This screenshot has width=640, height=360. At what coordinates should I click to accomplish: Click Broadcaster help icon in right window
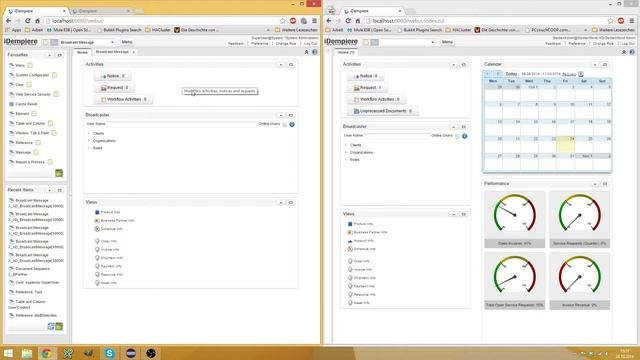coord(464,136)
